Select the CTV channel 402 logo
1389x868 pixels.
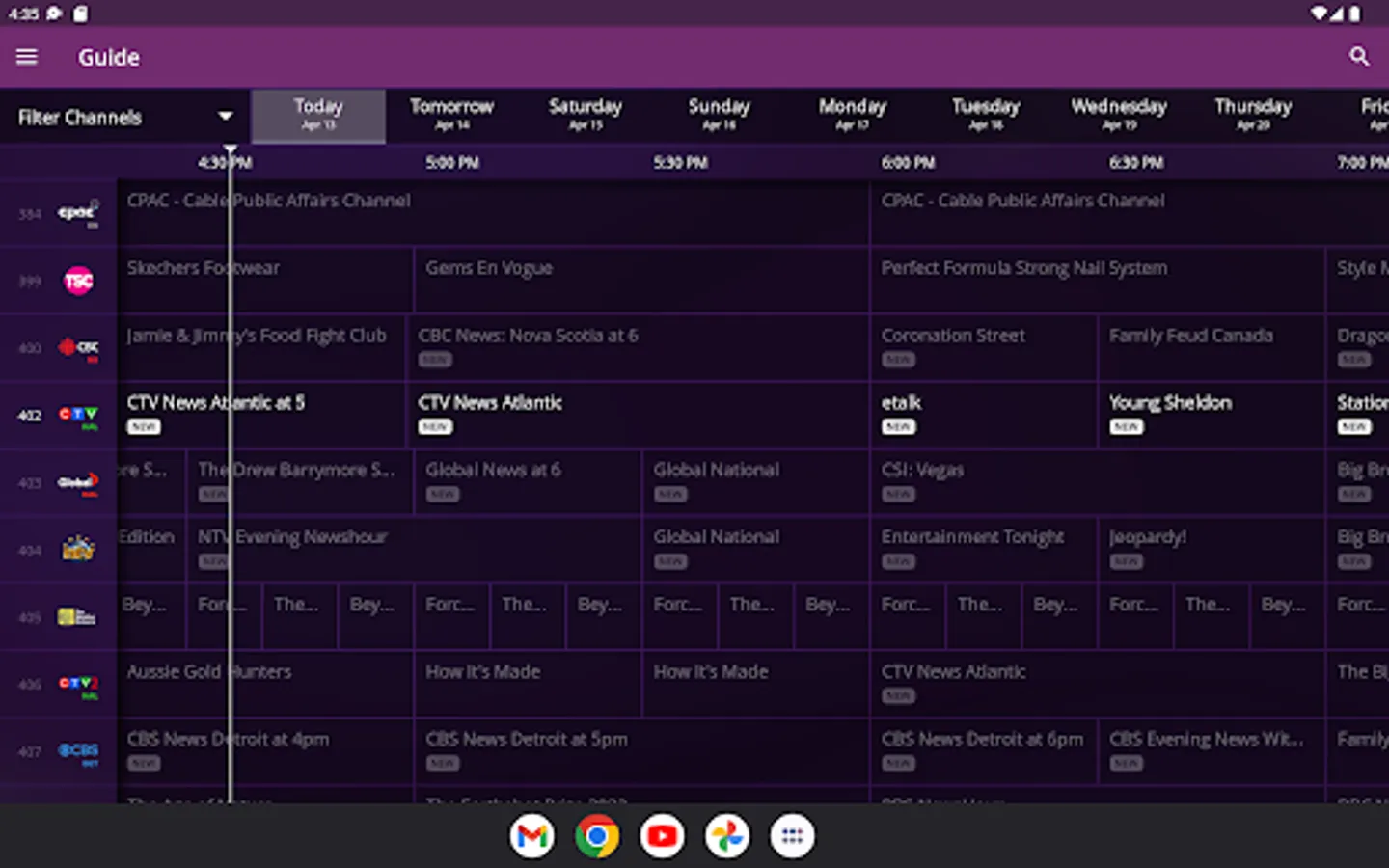click(x=78, y=416)
